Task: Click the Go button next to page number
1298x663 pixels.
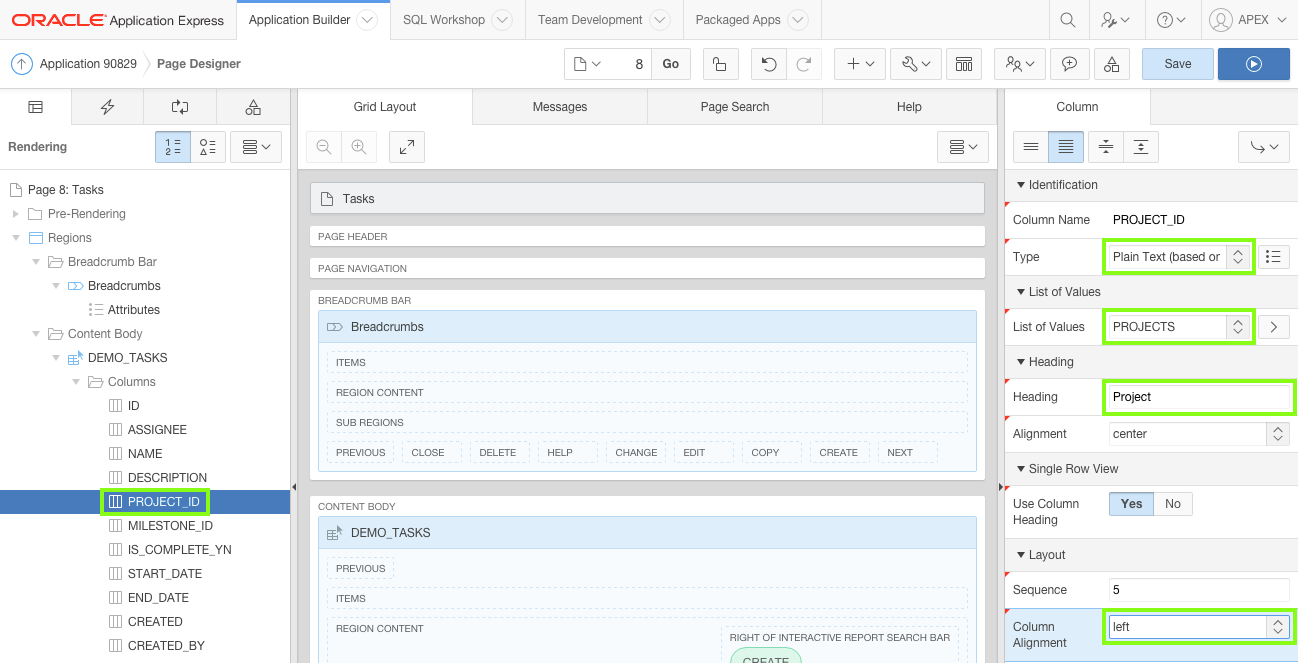Action: 670,63
